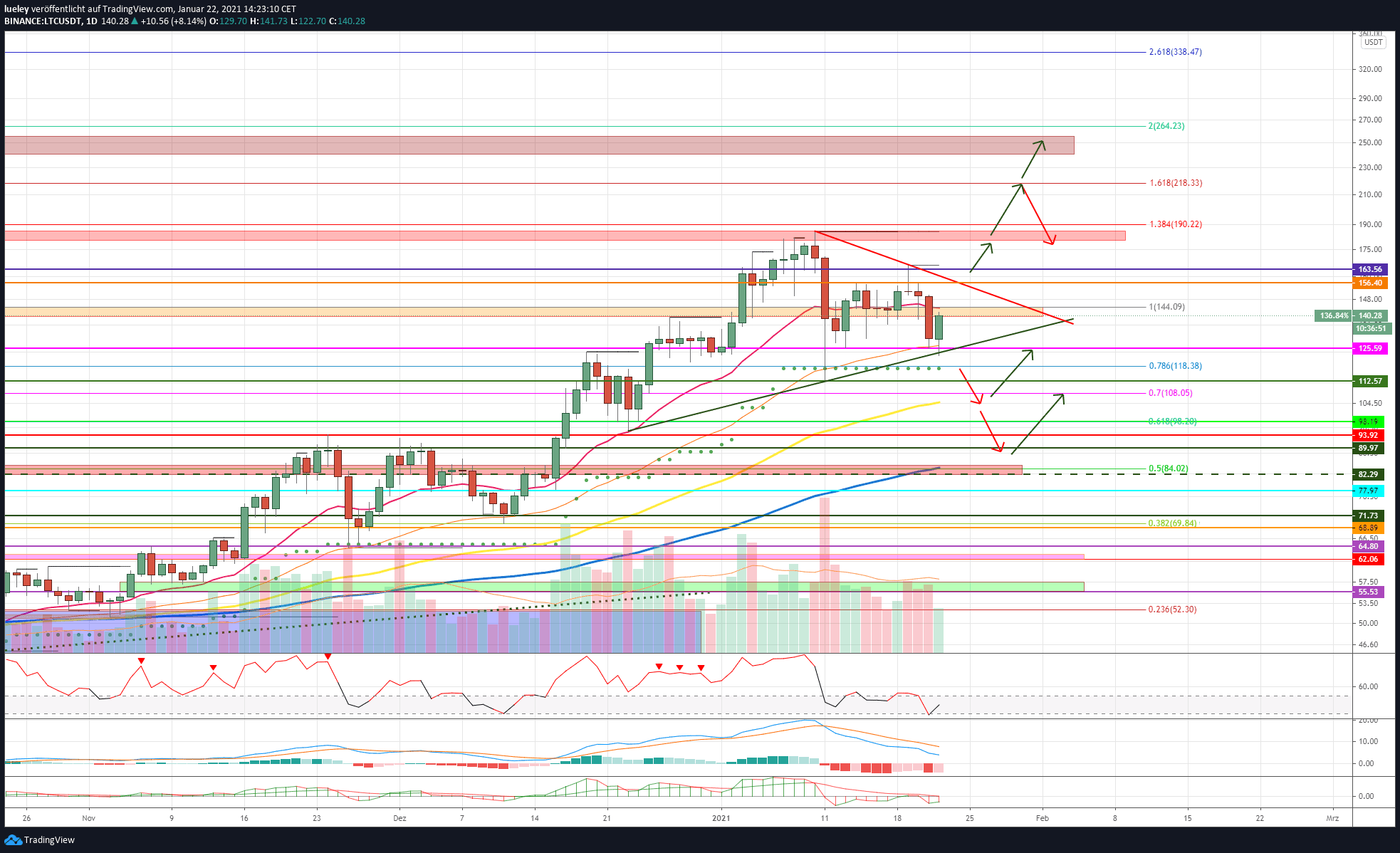
Task: Click the 2021 date label on time axis
Action: (x=721, y=819)
